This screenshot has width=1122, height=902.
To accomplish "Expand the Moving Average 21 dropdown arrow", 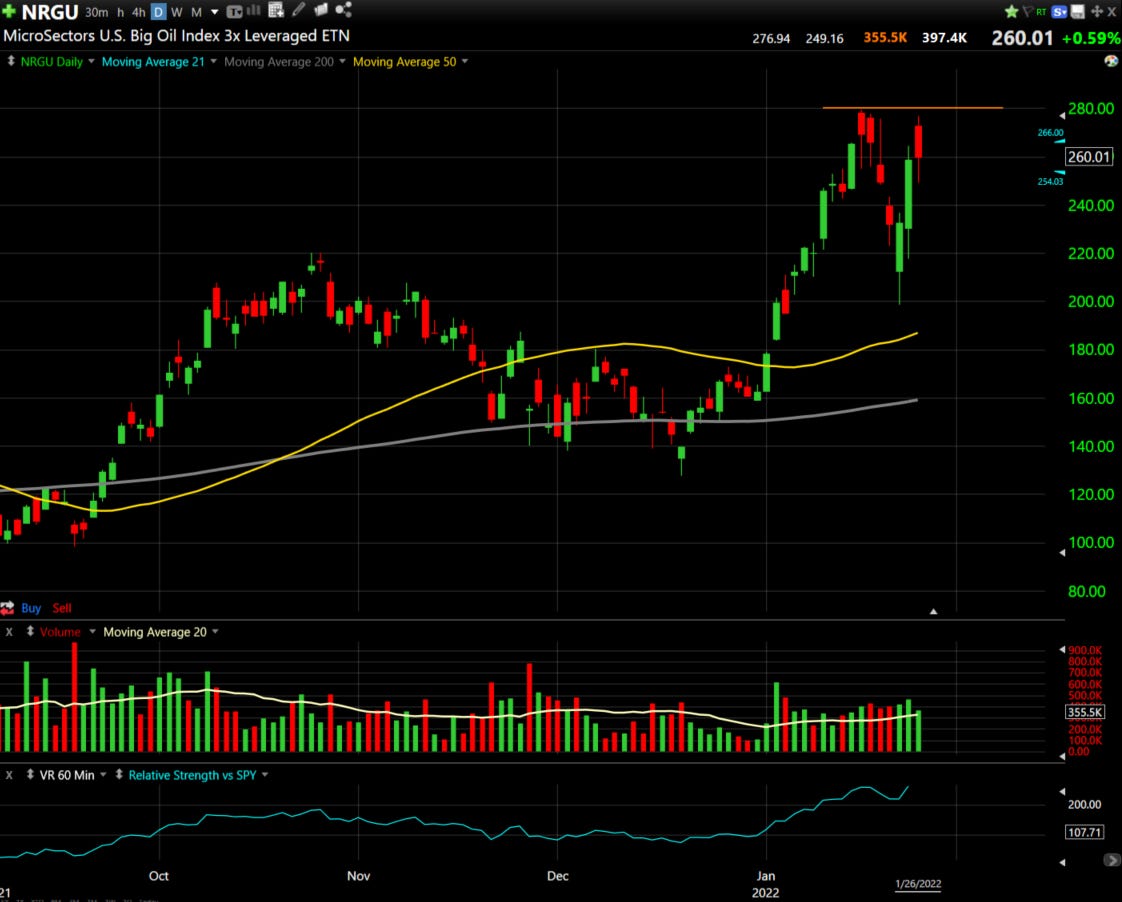I will 213,62.
